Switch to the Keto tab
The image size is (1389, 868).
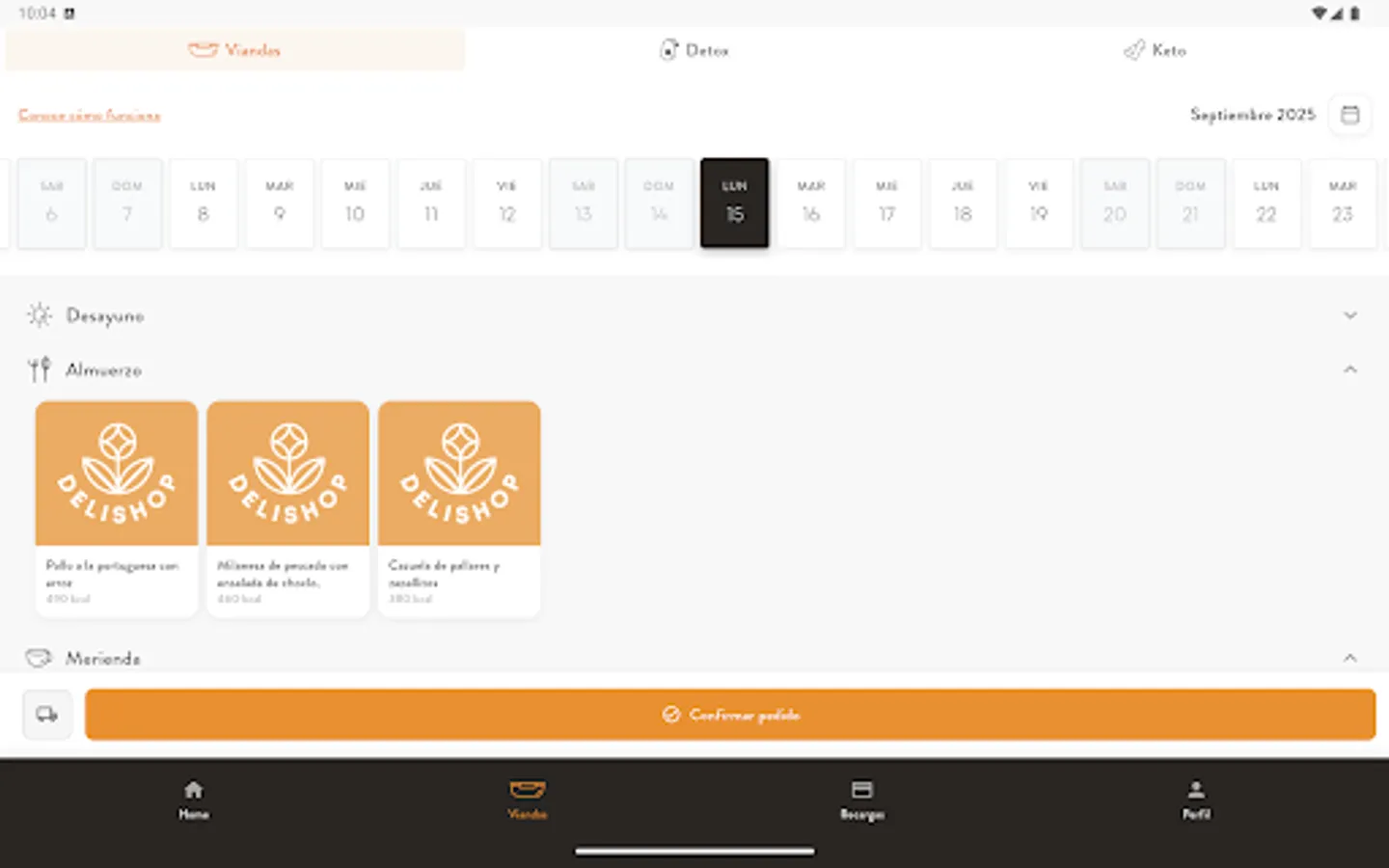pyautogui.click(x=1155, y=49)
